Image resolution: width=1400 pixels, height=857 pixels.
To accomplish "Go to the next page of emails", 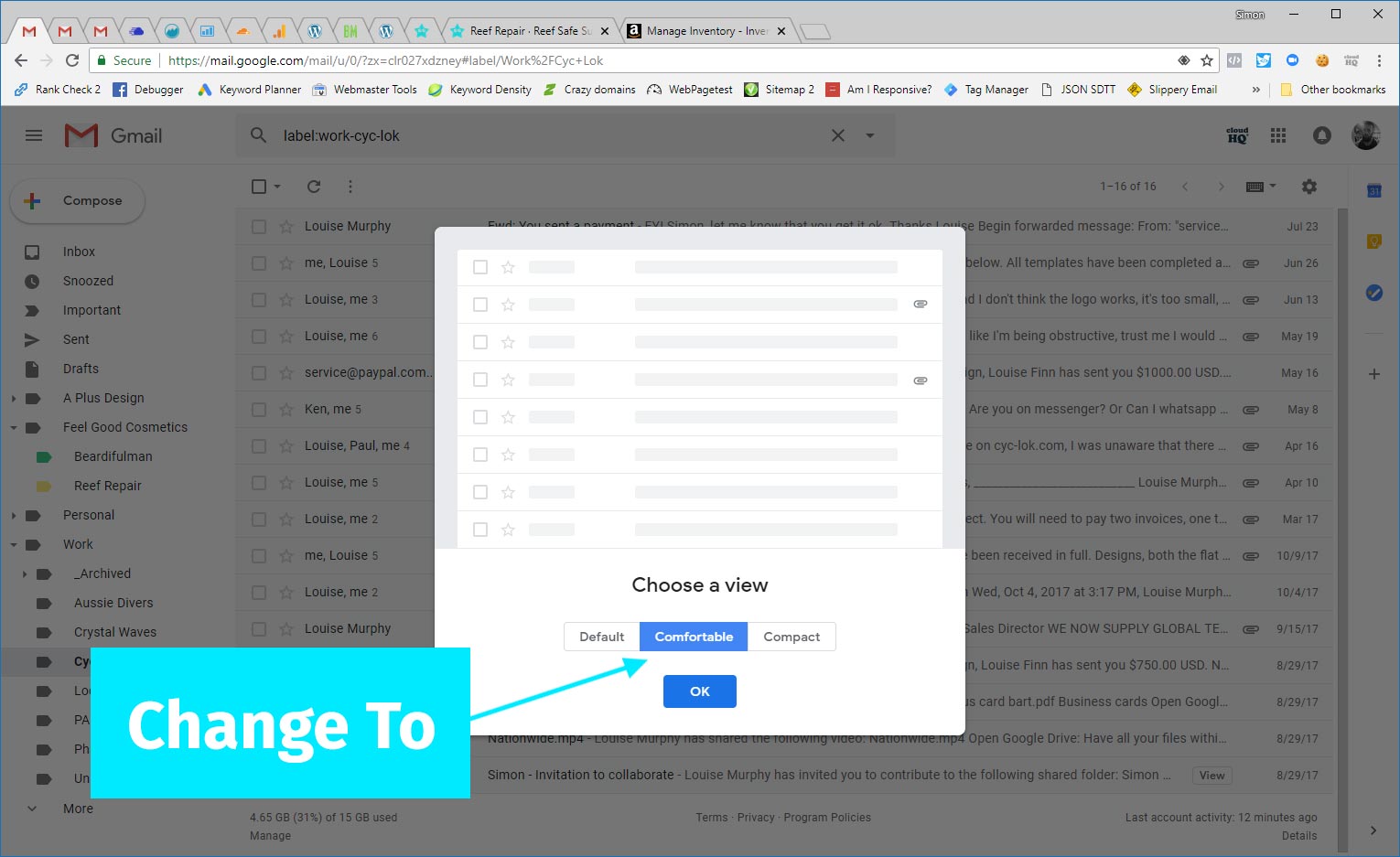I will point(1221,187).
